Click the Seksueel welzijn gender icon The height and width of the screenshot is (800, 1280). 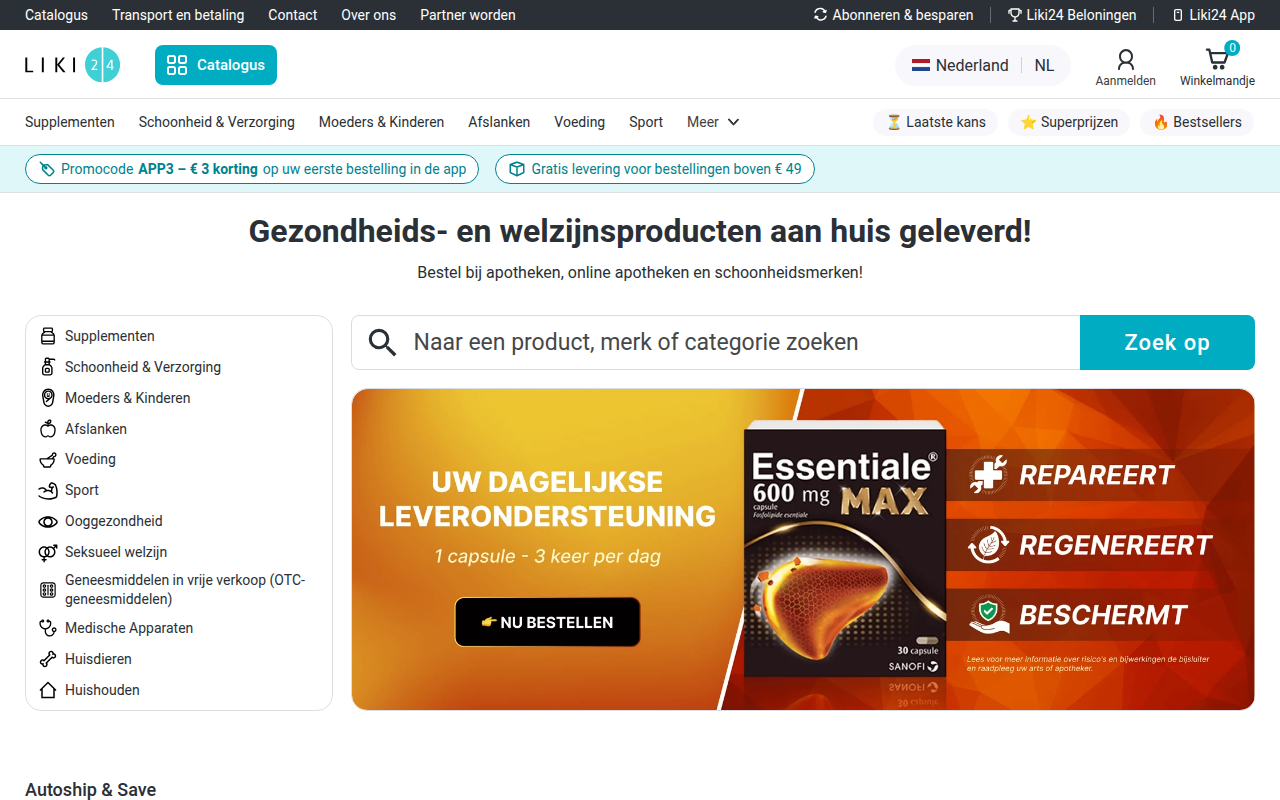(x=48, y=552)
